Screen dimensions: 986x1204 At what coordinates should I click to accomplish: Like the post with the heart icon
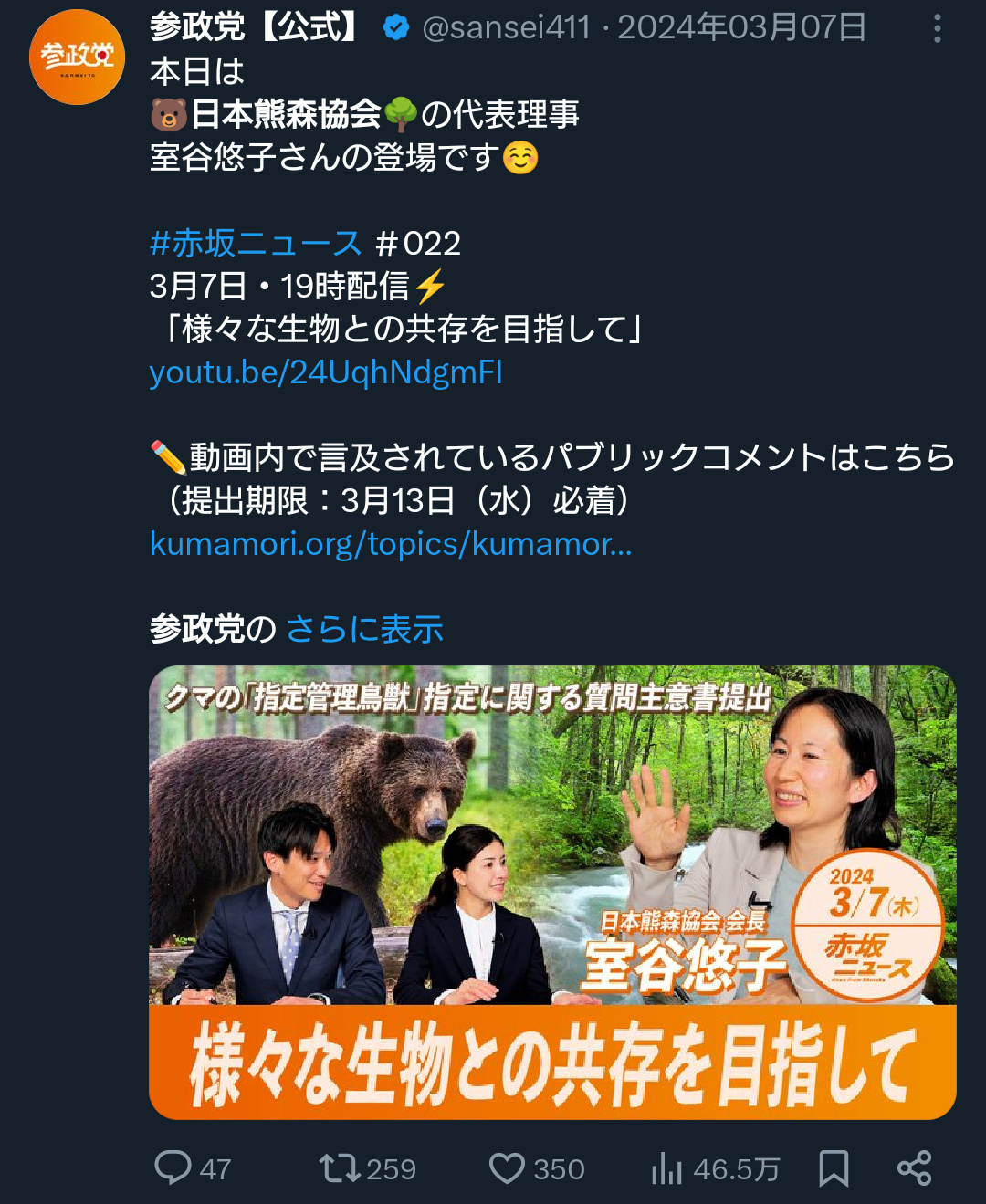click(507, 1168)
